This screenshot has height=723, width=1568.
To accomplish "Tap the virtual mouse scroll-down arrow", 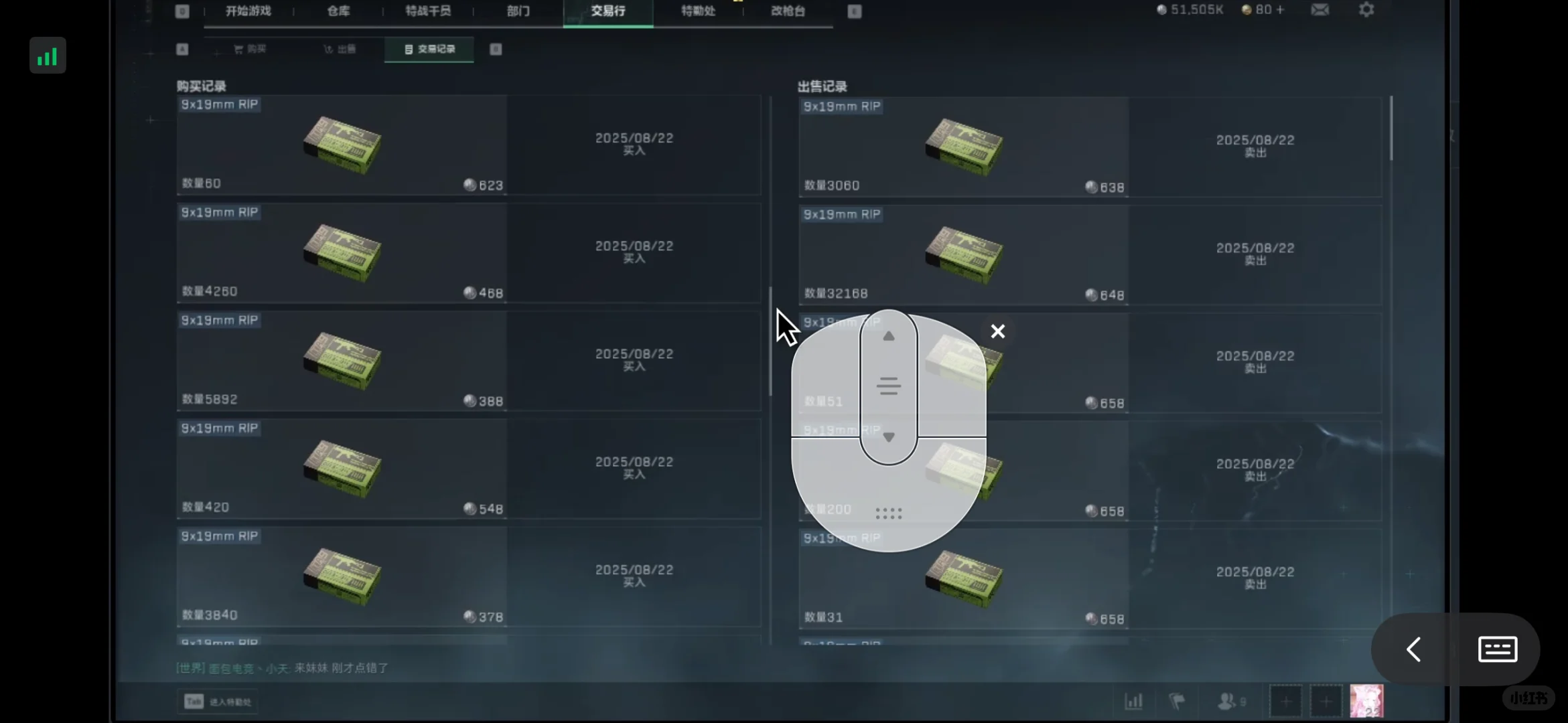I will pyautogui.click(x=888, y=437).
